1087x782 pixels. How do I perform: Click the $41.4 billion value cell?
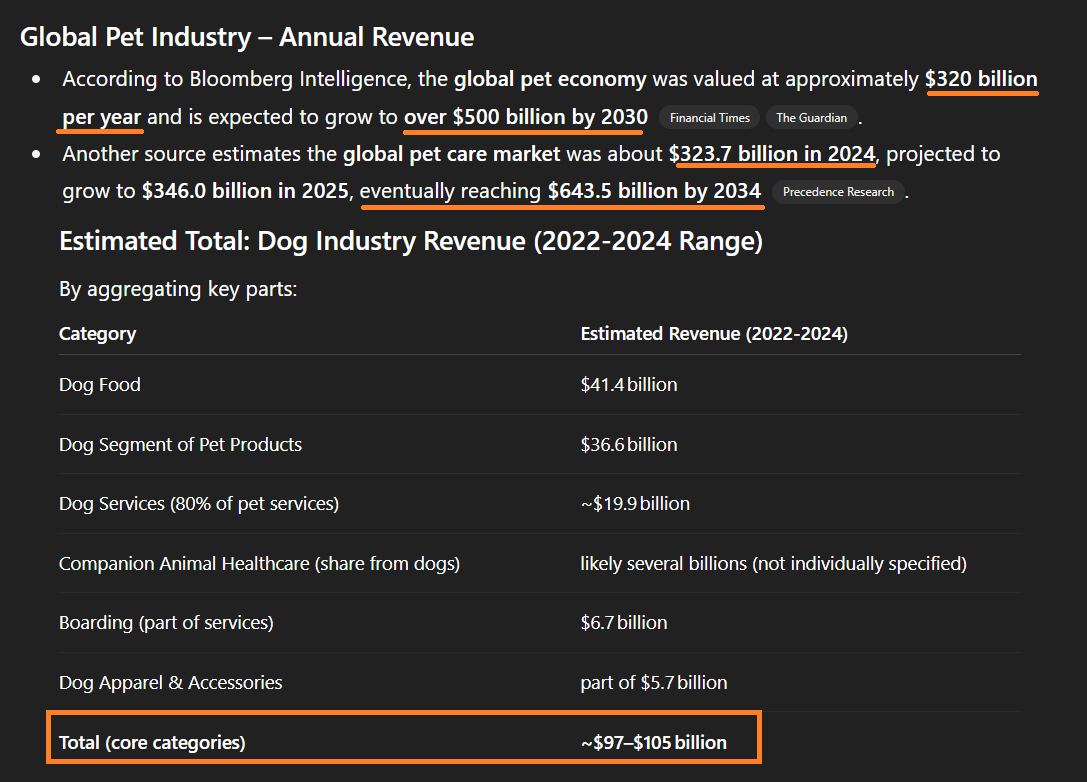[628, 385]
